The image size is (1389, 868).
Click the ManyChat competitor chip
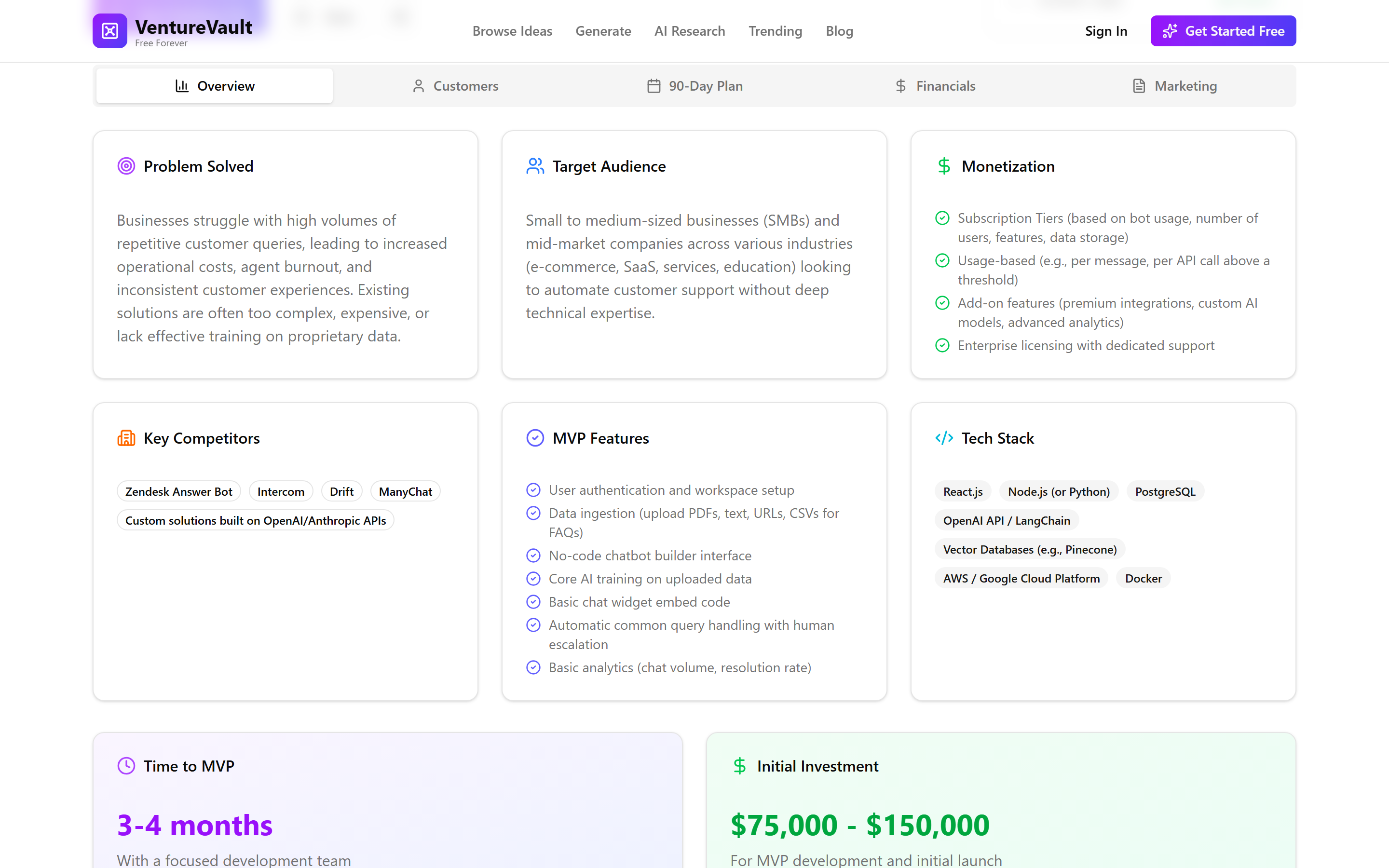point(405,491)
